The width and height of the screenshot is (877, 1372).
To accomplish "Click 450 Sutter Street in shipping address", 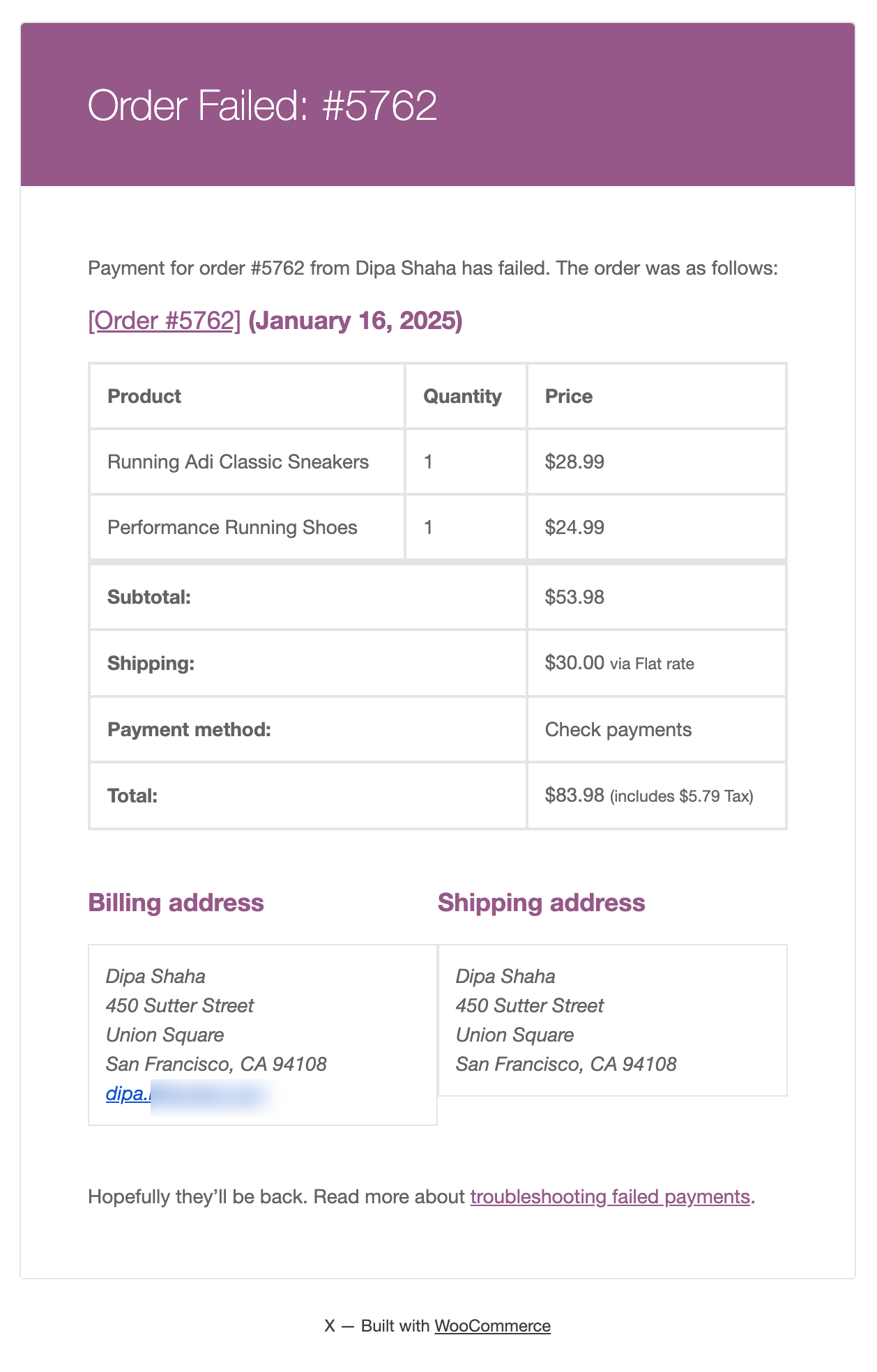I will [x=530, y=1005].
